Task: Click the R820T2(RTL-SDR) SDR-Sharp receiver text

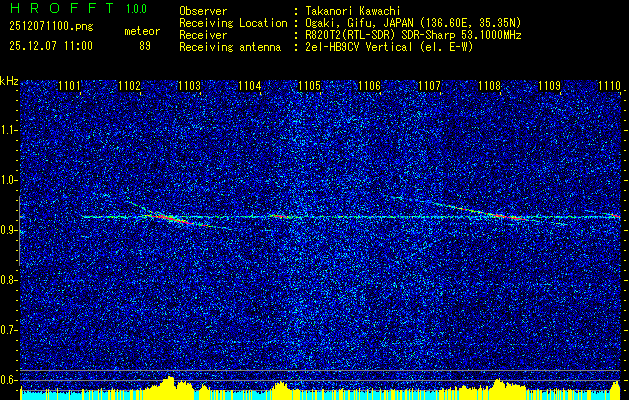Action: click(412, 35)
